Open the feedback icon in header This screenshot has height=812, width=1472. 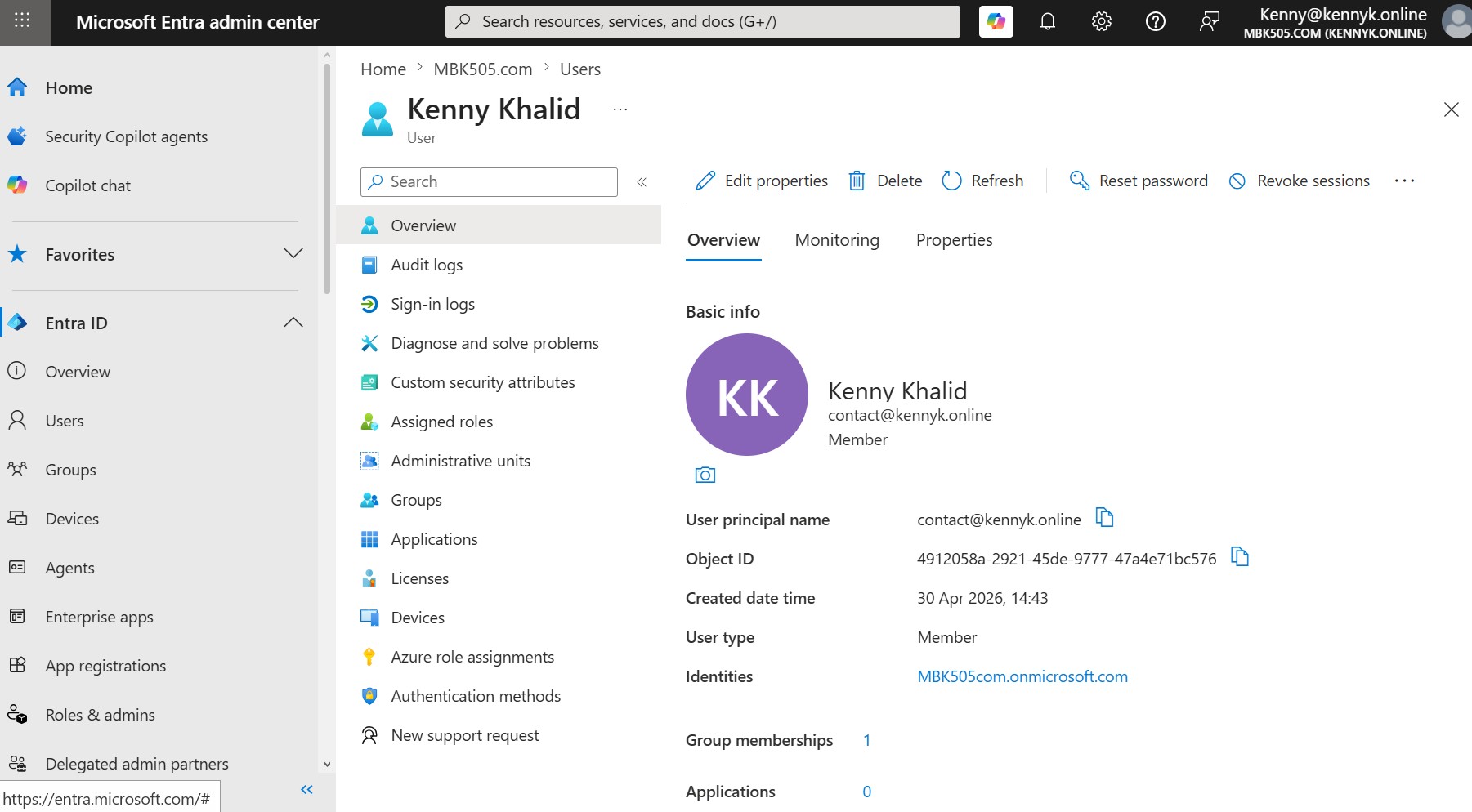pyautogui.click(x=1209, y=22)
